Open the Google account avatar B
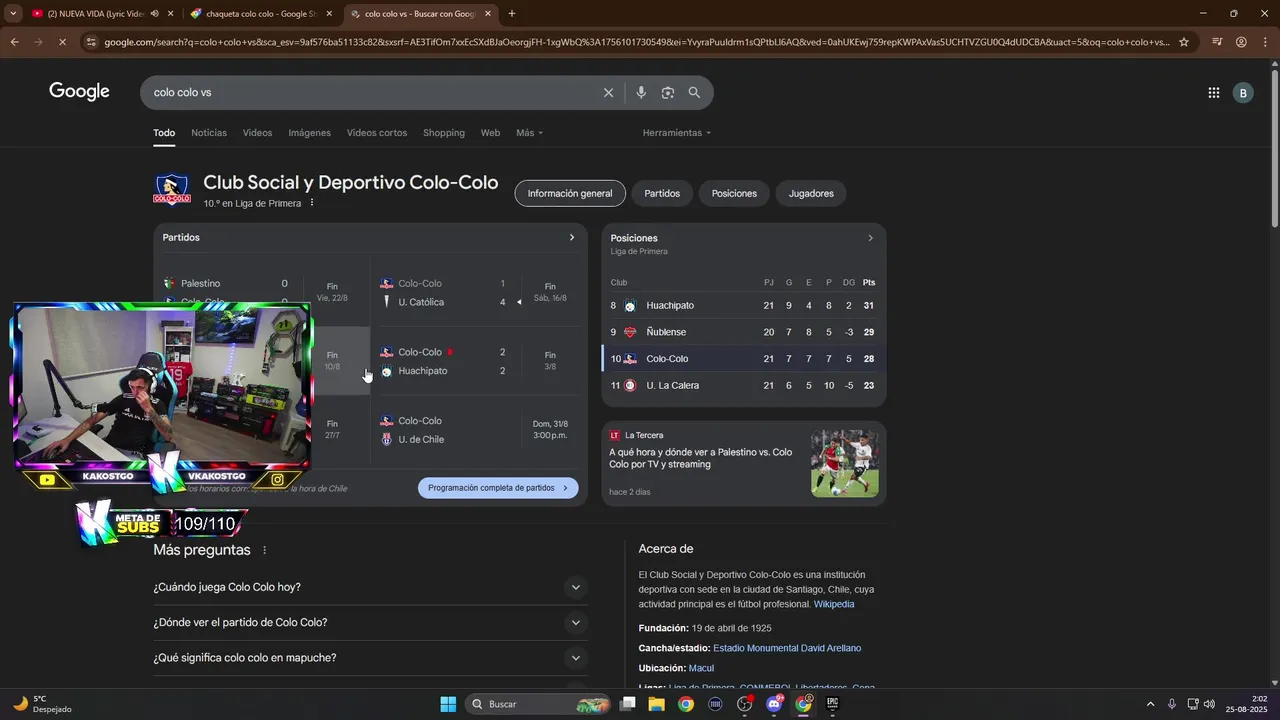Viewport: 1280px width, 720px height. tap(1243, 93)
